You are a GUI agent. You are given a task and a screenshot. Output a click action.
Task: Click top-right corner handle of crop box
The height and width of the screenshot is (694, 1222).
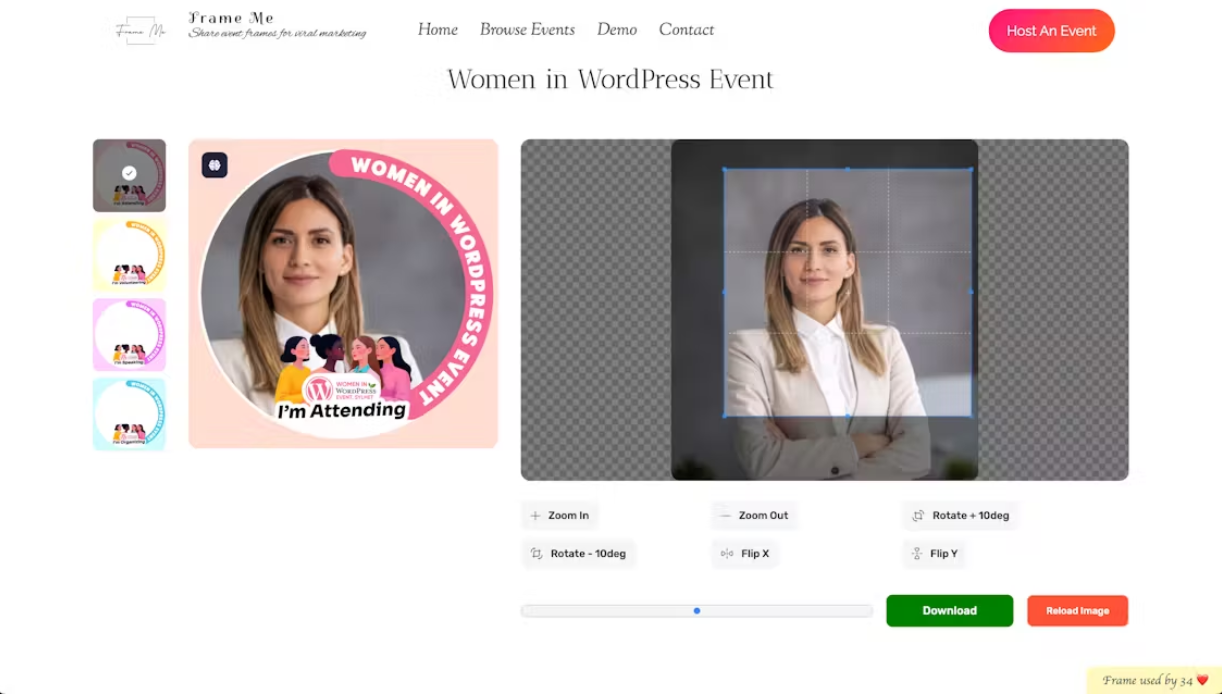(x=972, y=169)
